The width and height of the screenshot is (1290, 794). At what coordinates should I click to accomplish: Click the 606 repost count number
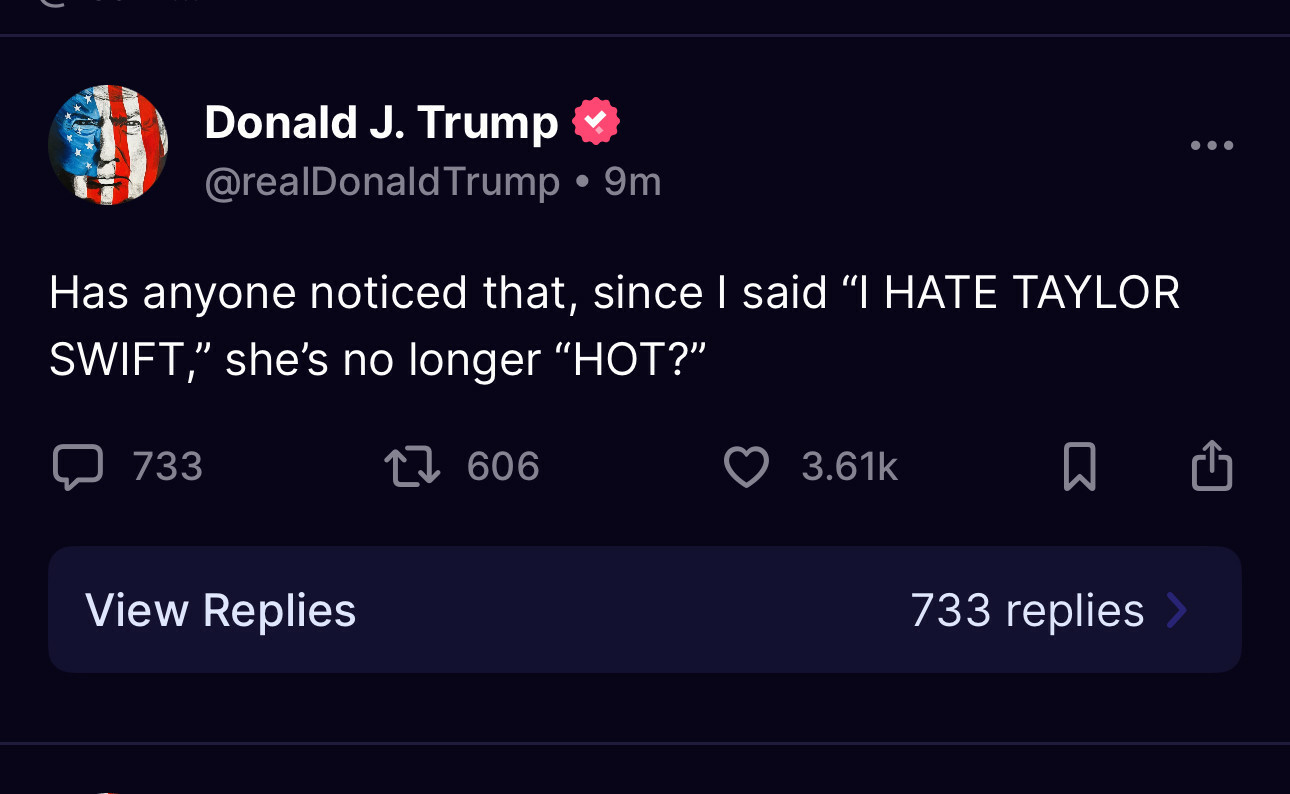(x=503, y=467)
